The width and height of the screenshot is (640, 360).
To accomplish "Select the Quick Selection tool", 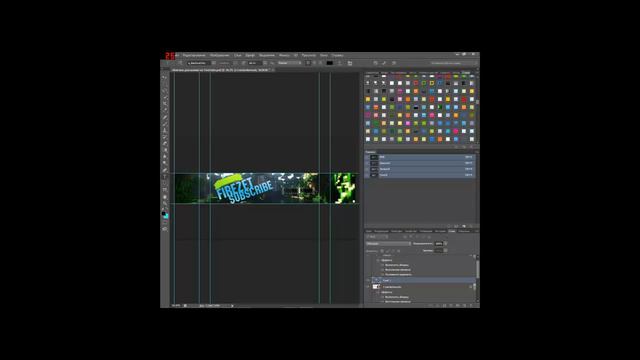I will [x=165, y=98].
